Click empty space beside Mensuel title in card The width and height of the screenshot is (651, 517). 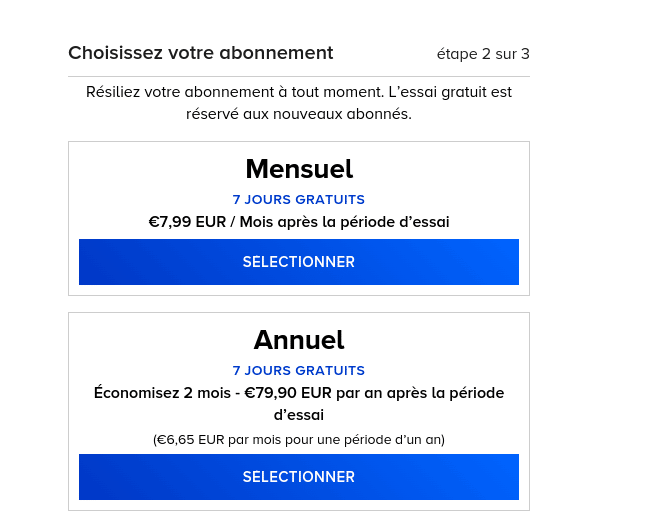pyautogui.click(x=436, y=169)
